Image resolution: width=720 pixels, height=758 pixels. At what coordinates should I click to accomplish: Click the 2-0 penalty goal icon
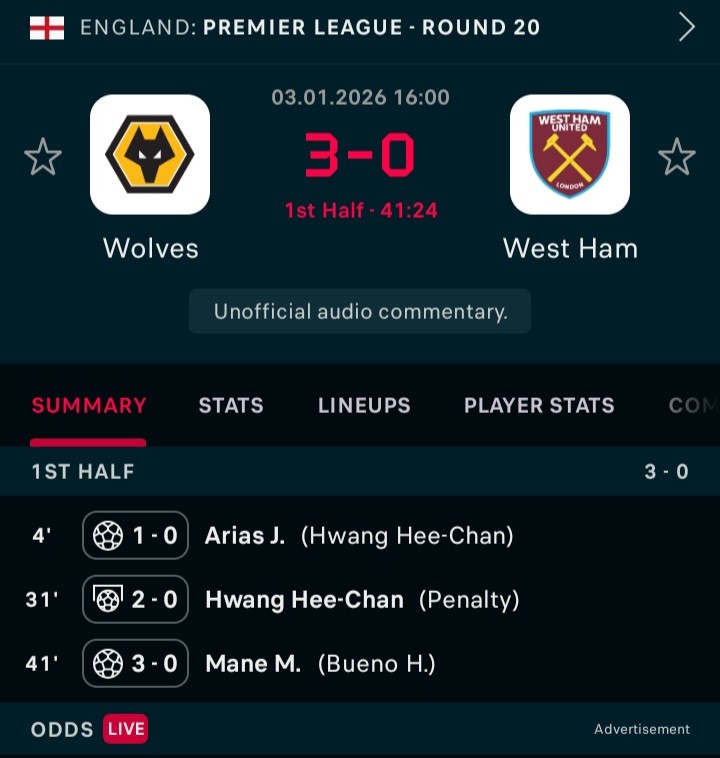click(x=108, y=600)
